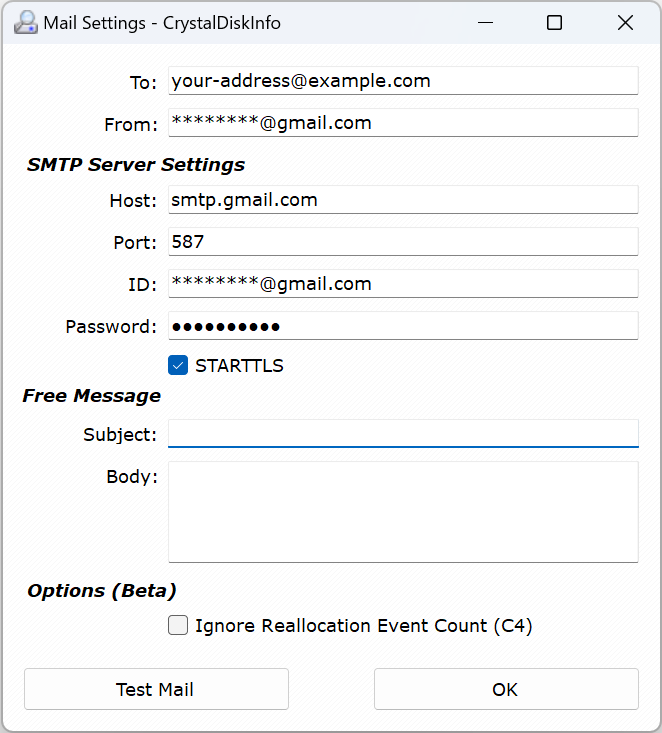Image resolution: width=662 pixels, height=733 pixels.
Task: Enable Ignore Reallocation Event Count (C4)
Action: 178,625
